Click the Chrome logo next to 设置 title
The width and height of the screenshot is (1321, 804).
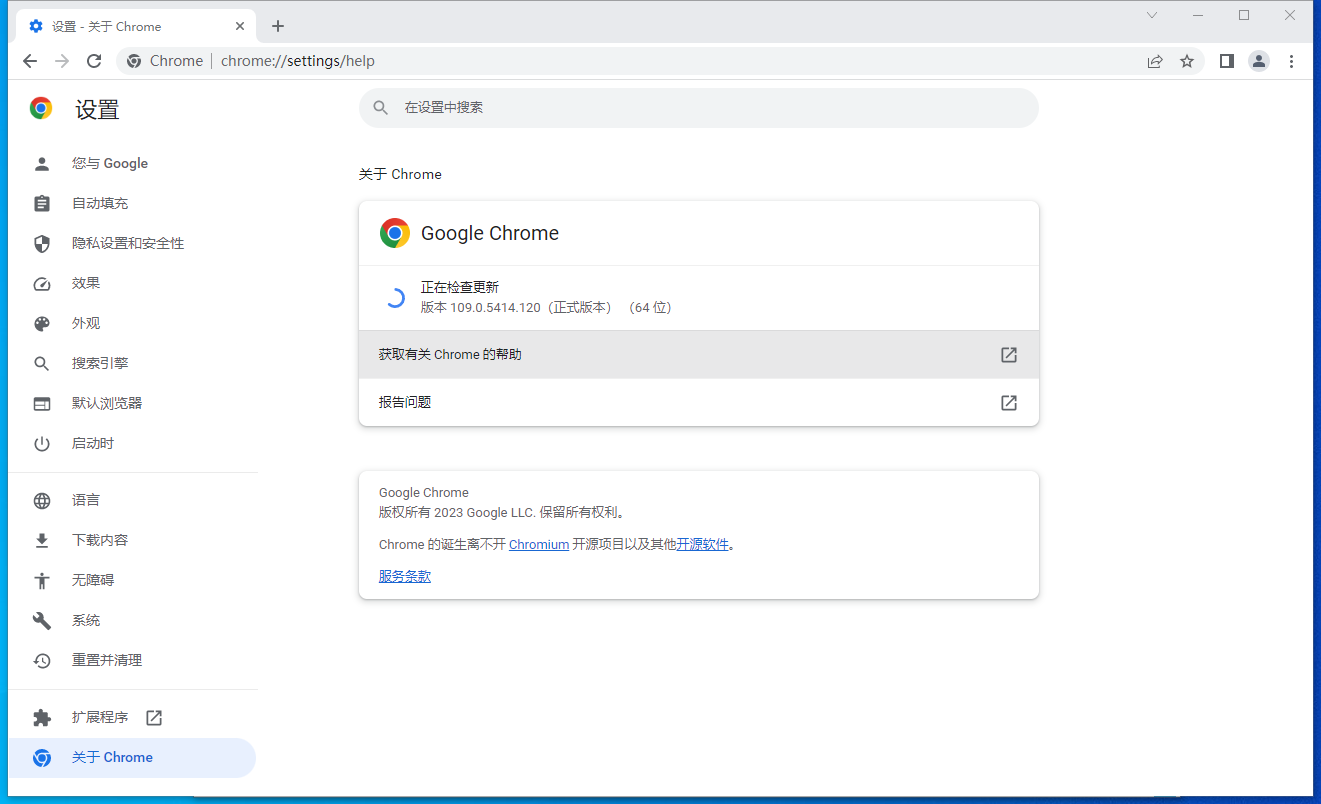(x=41, y=109)
